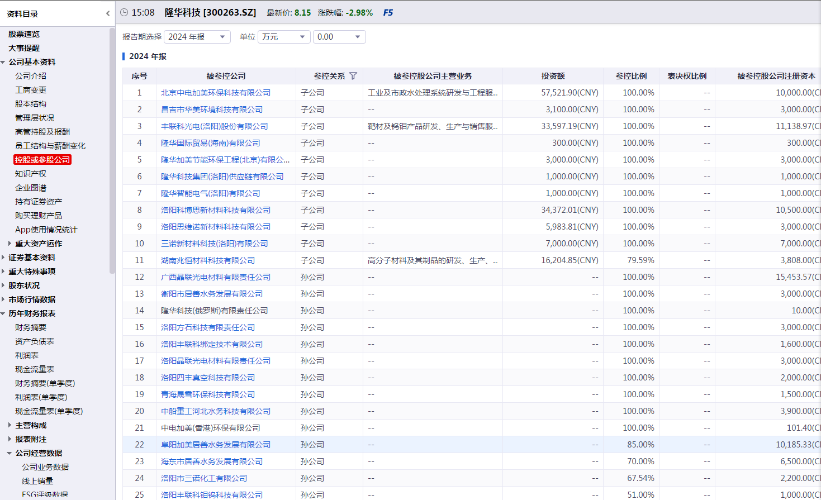Select 企业图谱 in the sidebar
This screenshot has width=821, height=500.
30,187
